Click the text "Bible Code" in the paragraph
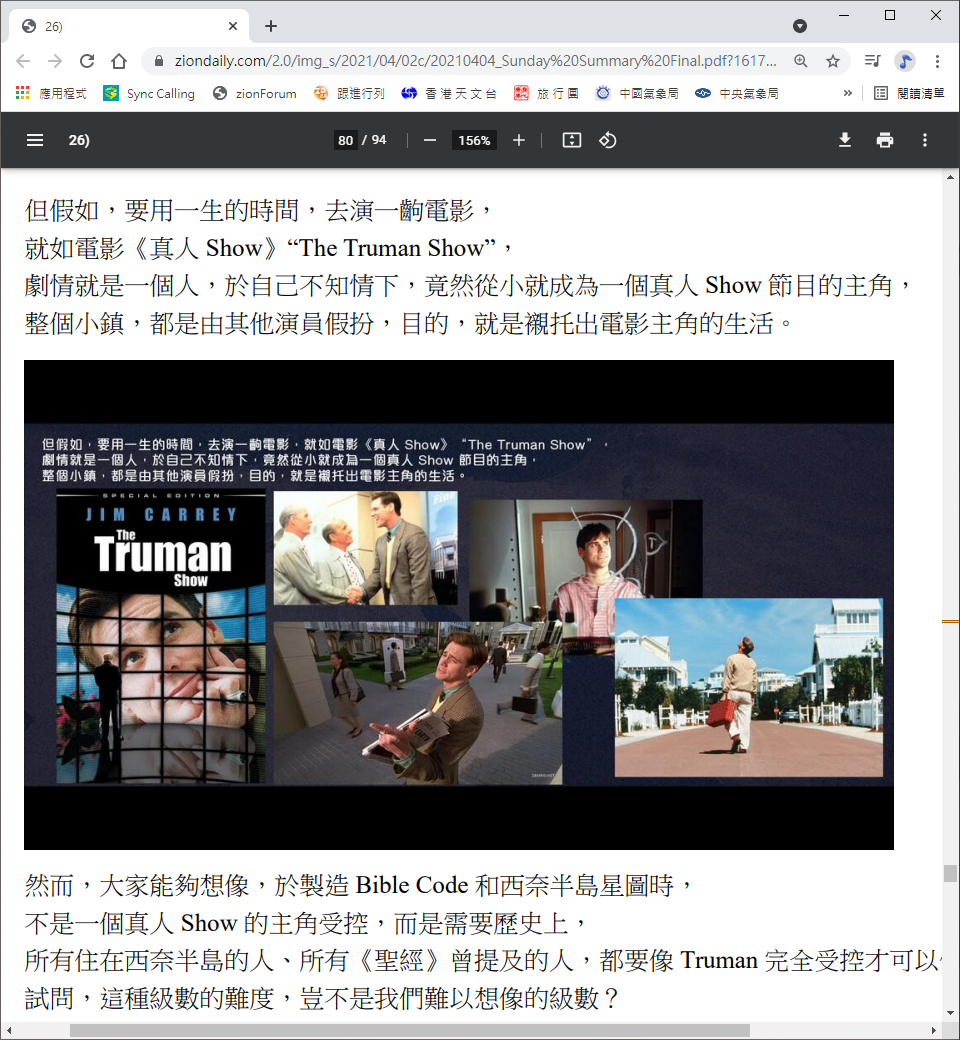Image resolution: width=960 pixels, height=1040 pixels. (411, 885)
